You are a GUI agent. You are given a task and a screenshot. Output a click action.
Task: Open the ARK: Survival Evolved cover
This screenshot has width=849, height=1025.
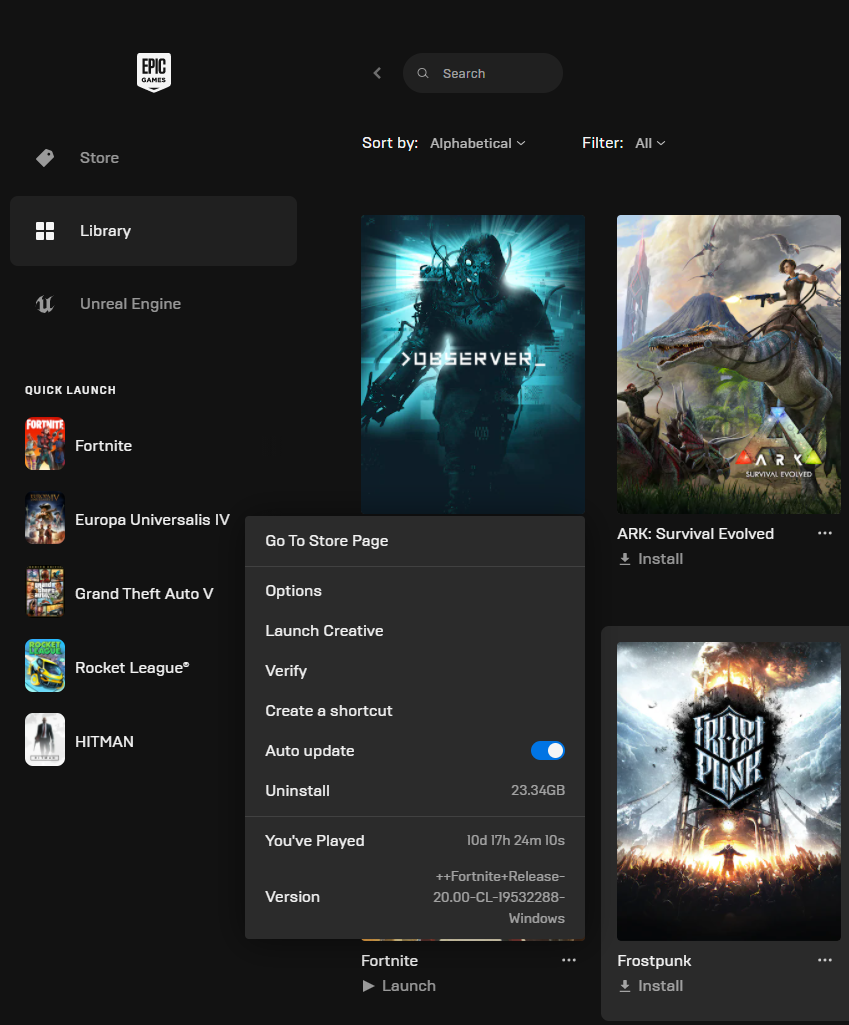[729, 365]
